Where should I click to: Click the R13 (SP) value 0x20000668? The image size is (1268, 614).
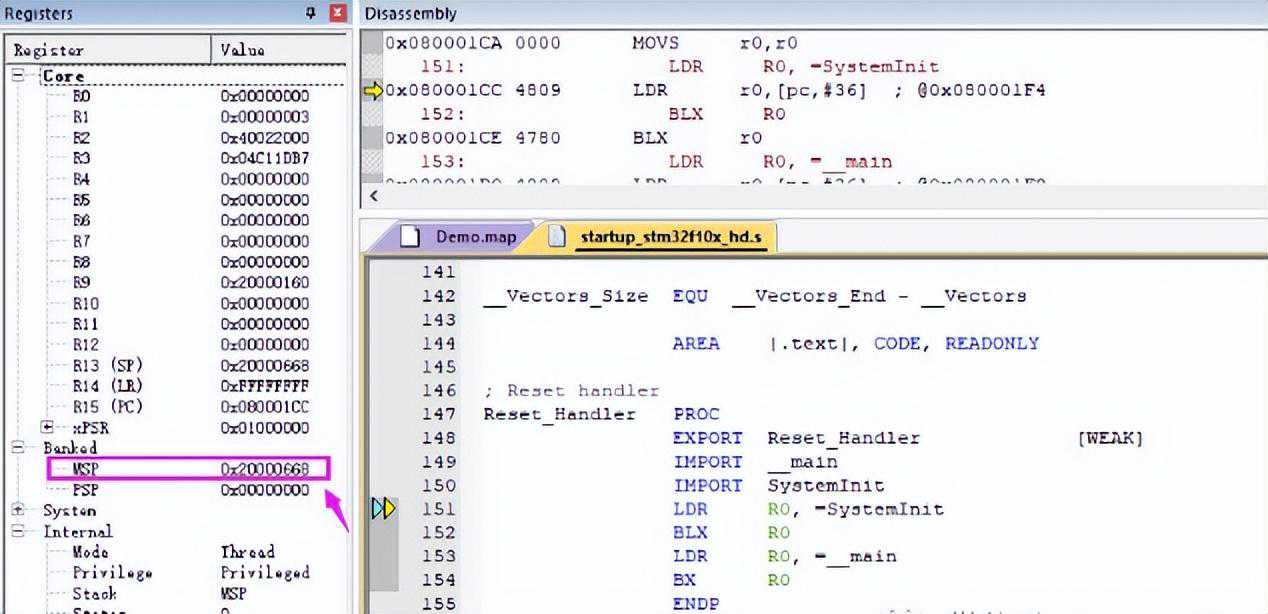pos(264,365)
